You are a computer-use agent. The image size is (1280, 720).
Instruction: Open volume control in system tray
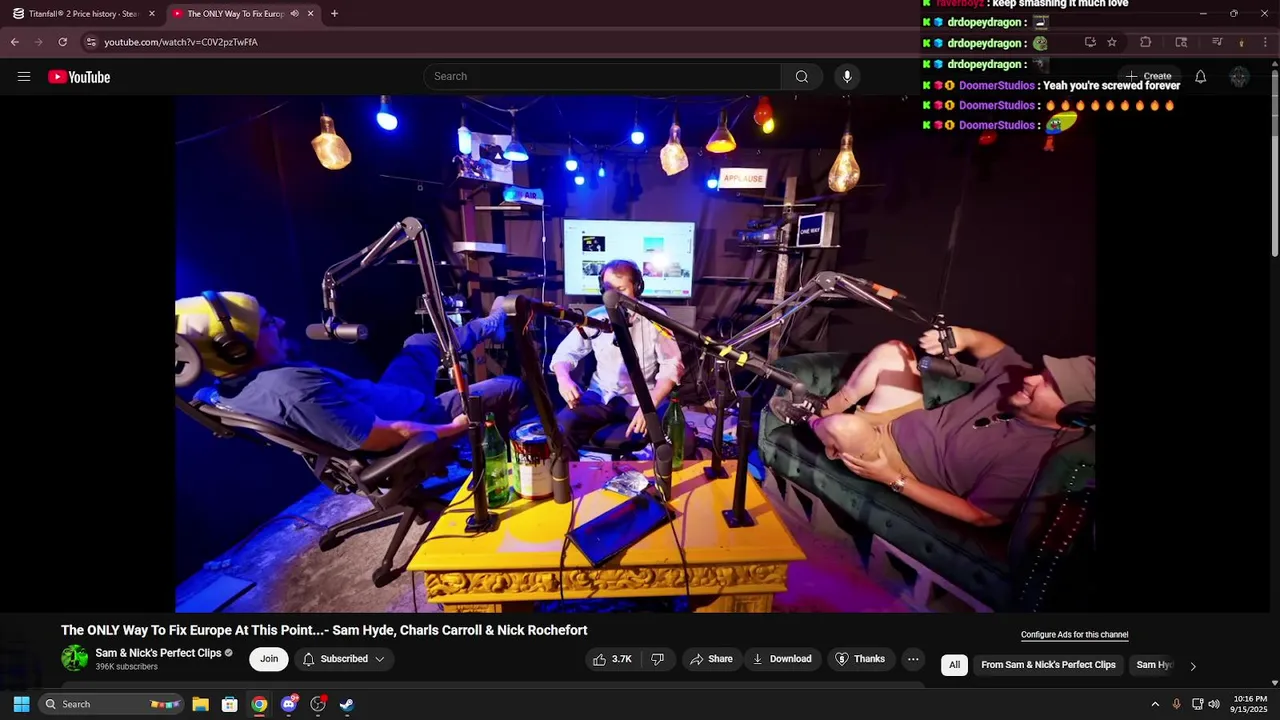1214,704
